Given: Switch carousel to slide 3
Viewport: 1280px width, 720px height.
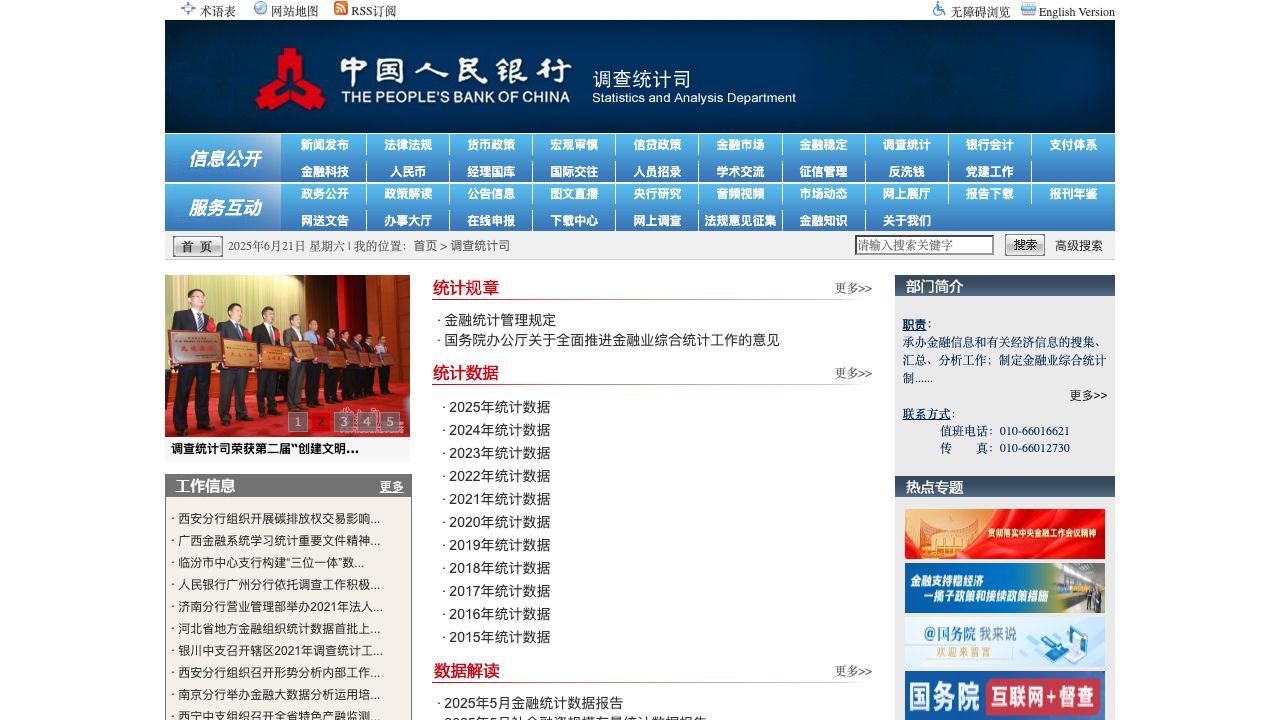Looking at the screenshot, I should pos(344,422).
